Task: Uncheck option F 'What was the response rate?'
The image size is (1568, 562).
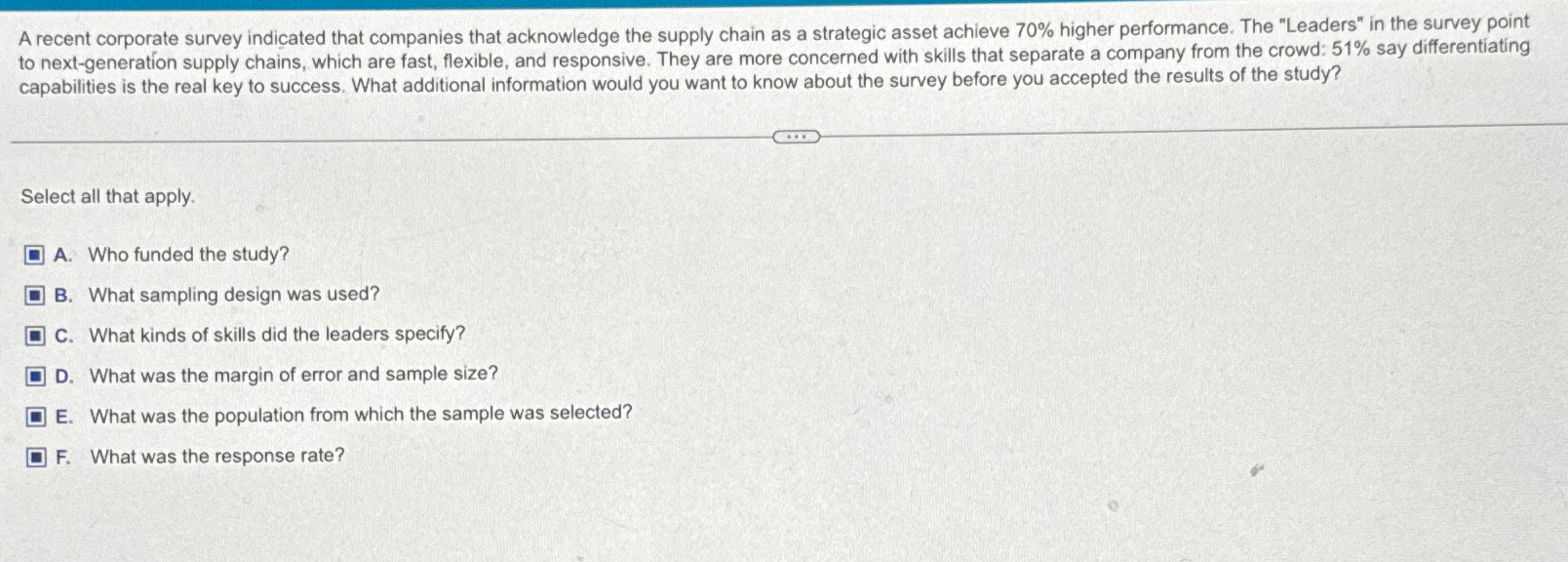Action: 33,455
